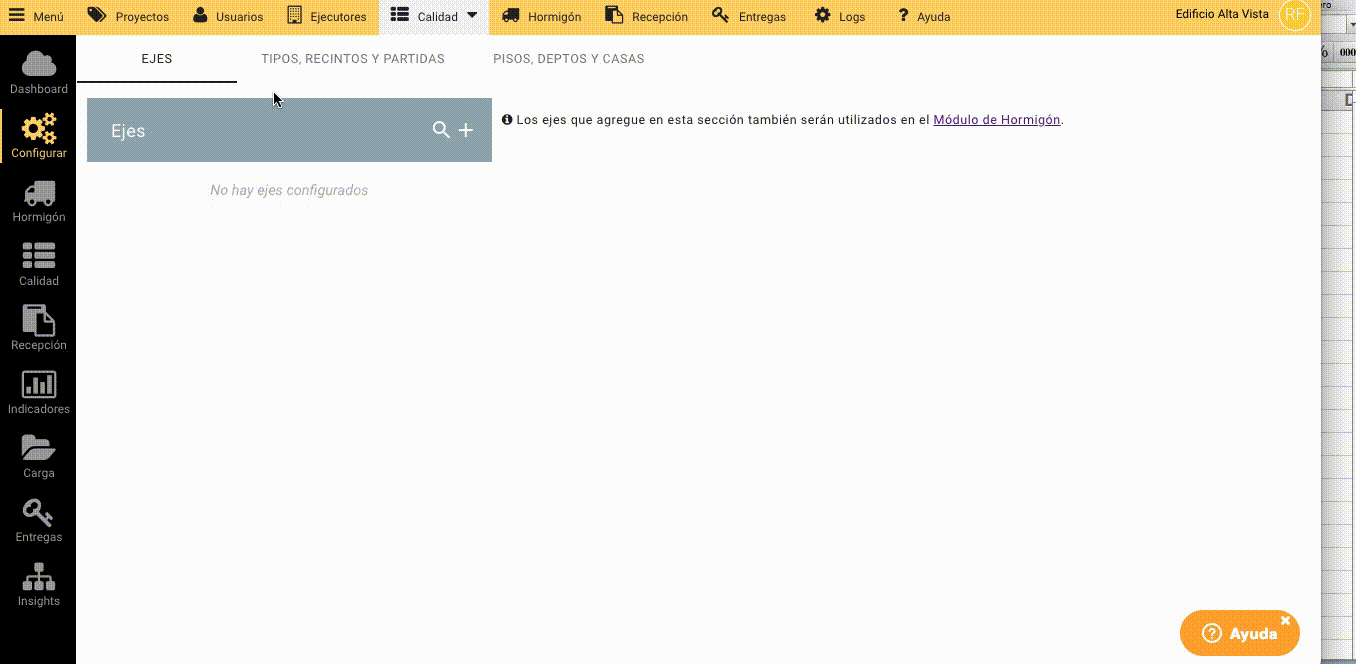
Task: Click the orange Ayuda help button
Action: coord(1238,633)
